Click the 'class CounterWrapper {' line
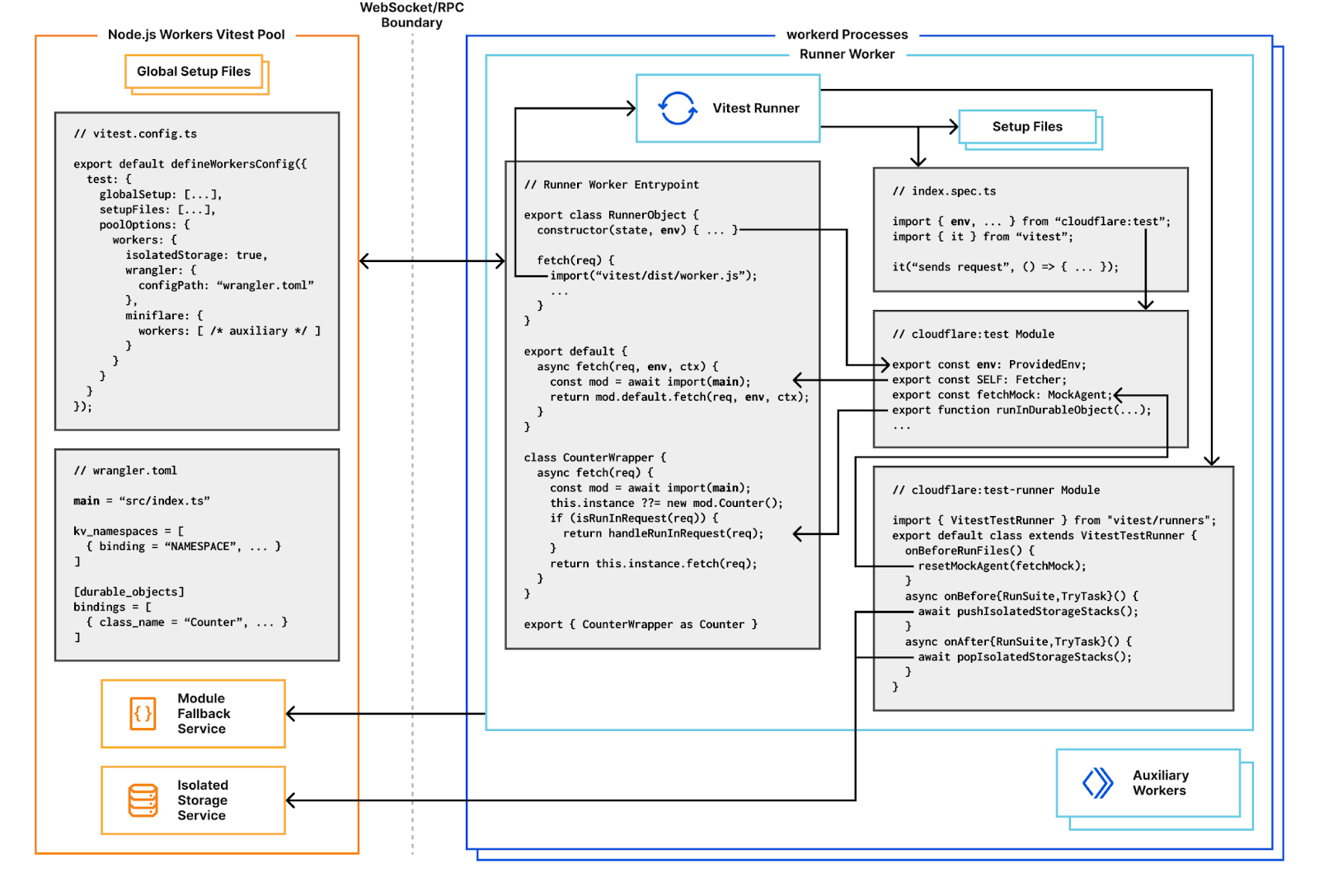The width and height of the screenshot is (1319, 896). [x=595, y=457]
